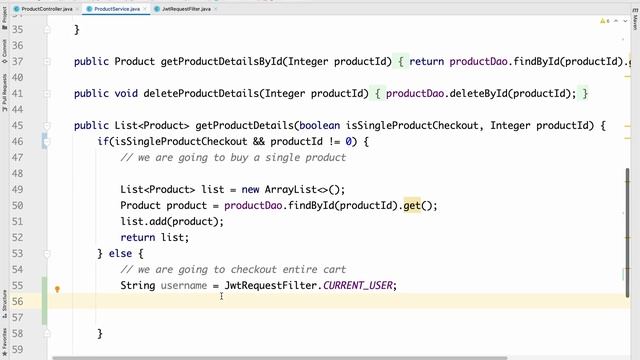Screen dimensions: 640x360
Task: Collapse the if block at line 46
Action: (x=47, y=142)
